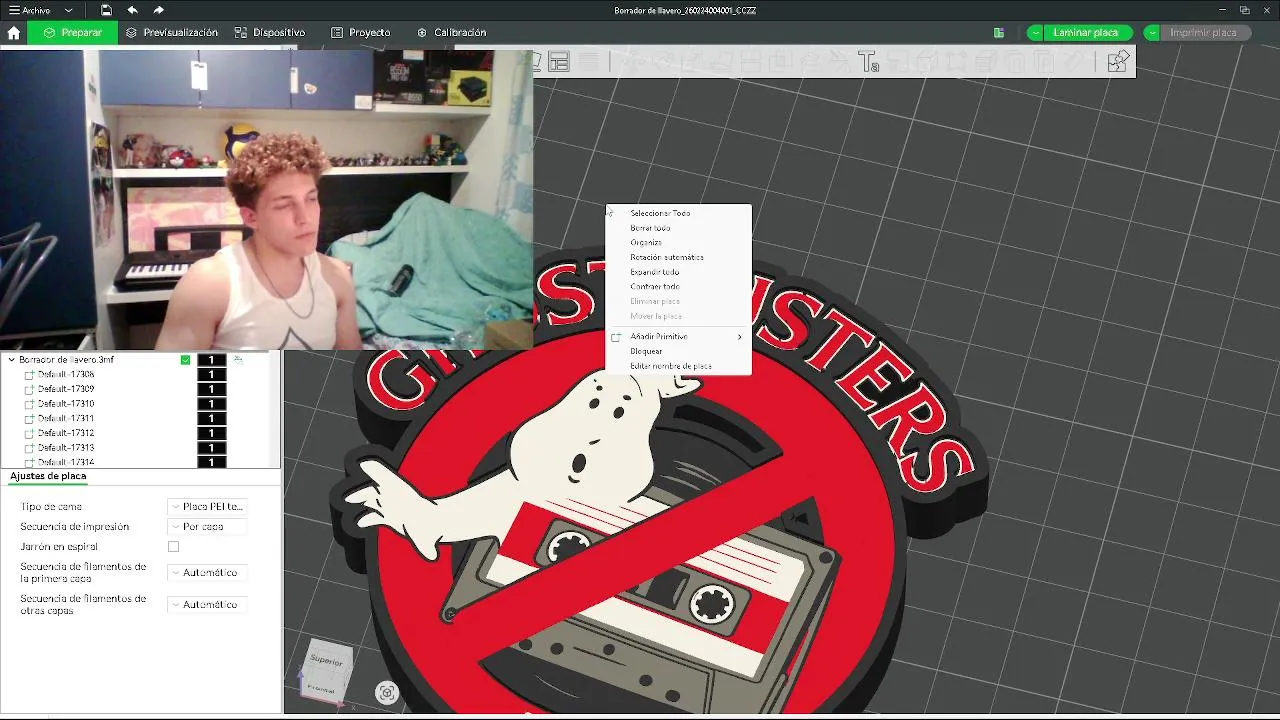This screenshot has width=1280, height=720.
Task: Select Contraer todo in the context menu
Action: tap(655, 287)
